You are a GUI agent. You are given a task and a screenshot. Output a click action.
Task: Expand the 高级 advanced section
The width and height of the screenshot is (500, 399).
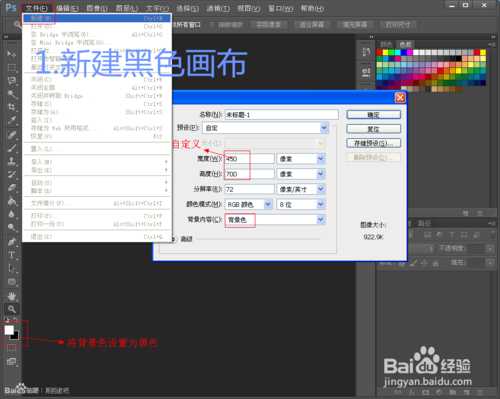173,239
